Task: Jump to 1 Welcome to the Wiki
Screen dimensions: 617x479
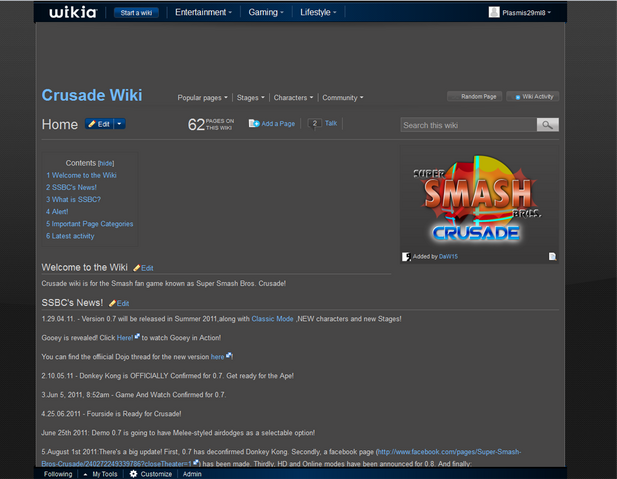Action: (81, 175)
